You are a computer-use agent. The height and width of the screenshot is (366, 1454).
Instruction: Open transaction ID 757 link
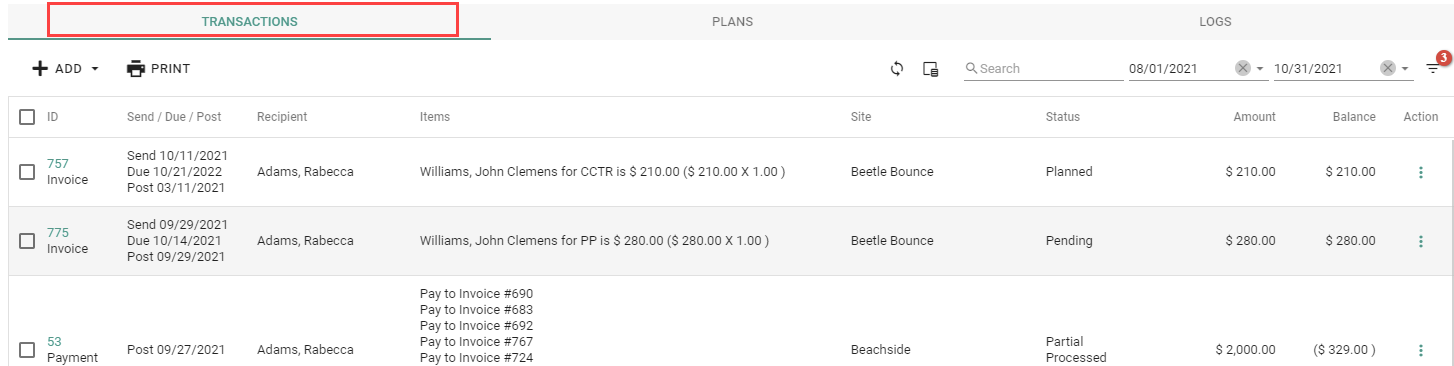(58, 163)
